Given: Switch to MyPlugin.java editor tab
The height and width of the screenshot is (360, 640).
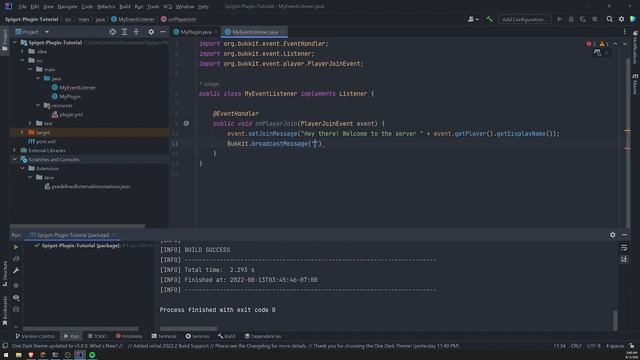Looking at the screenshot, I should coord(196,32).
